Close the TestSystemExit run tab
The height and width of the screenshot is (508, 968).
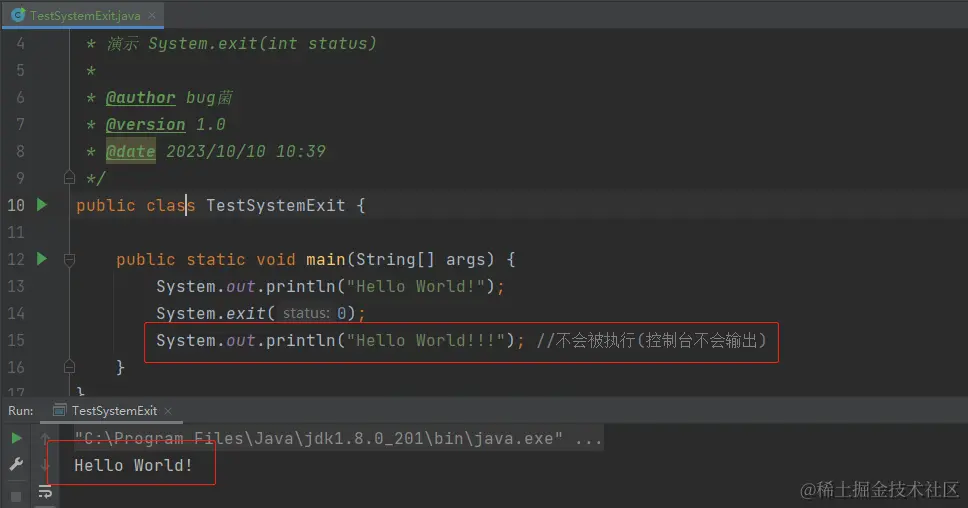tap(168, 410)
